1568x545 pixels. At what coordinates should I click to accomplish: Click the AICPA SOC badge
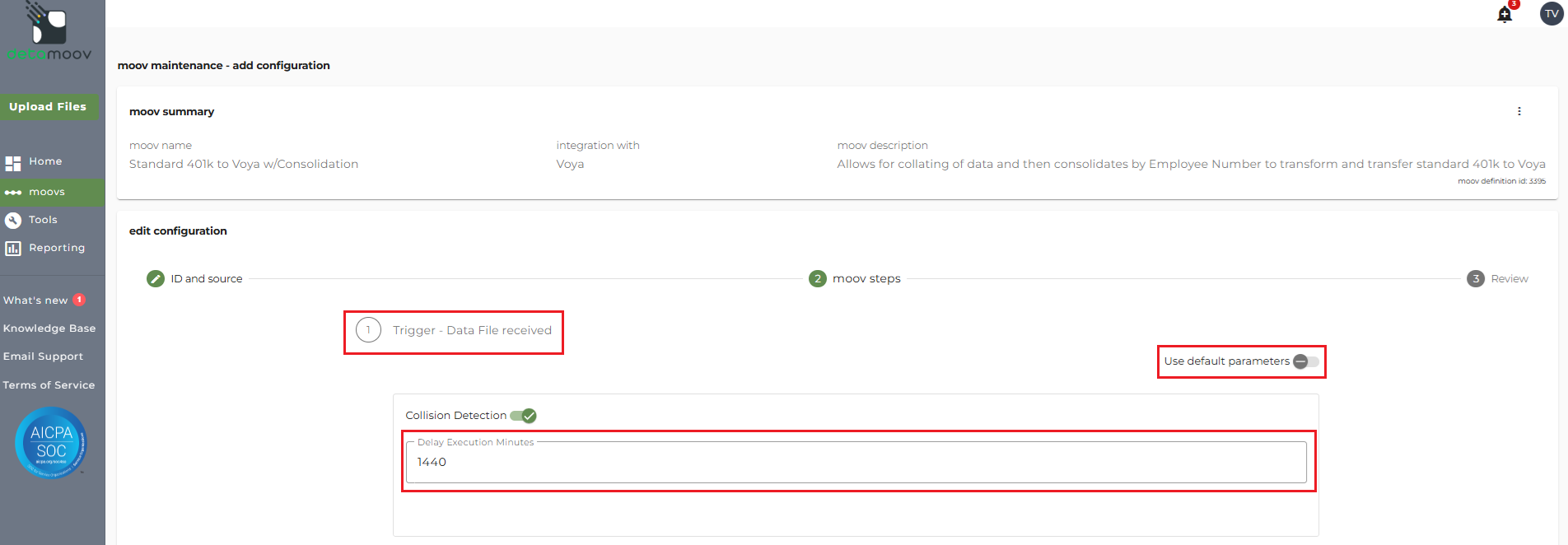coord(51,443)
